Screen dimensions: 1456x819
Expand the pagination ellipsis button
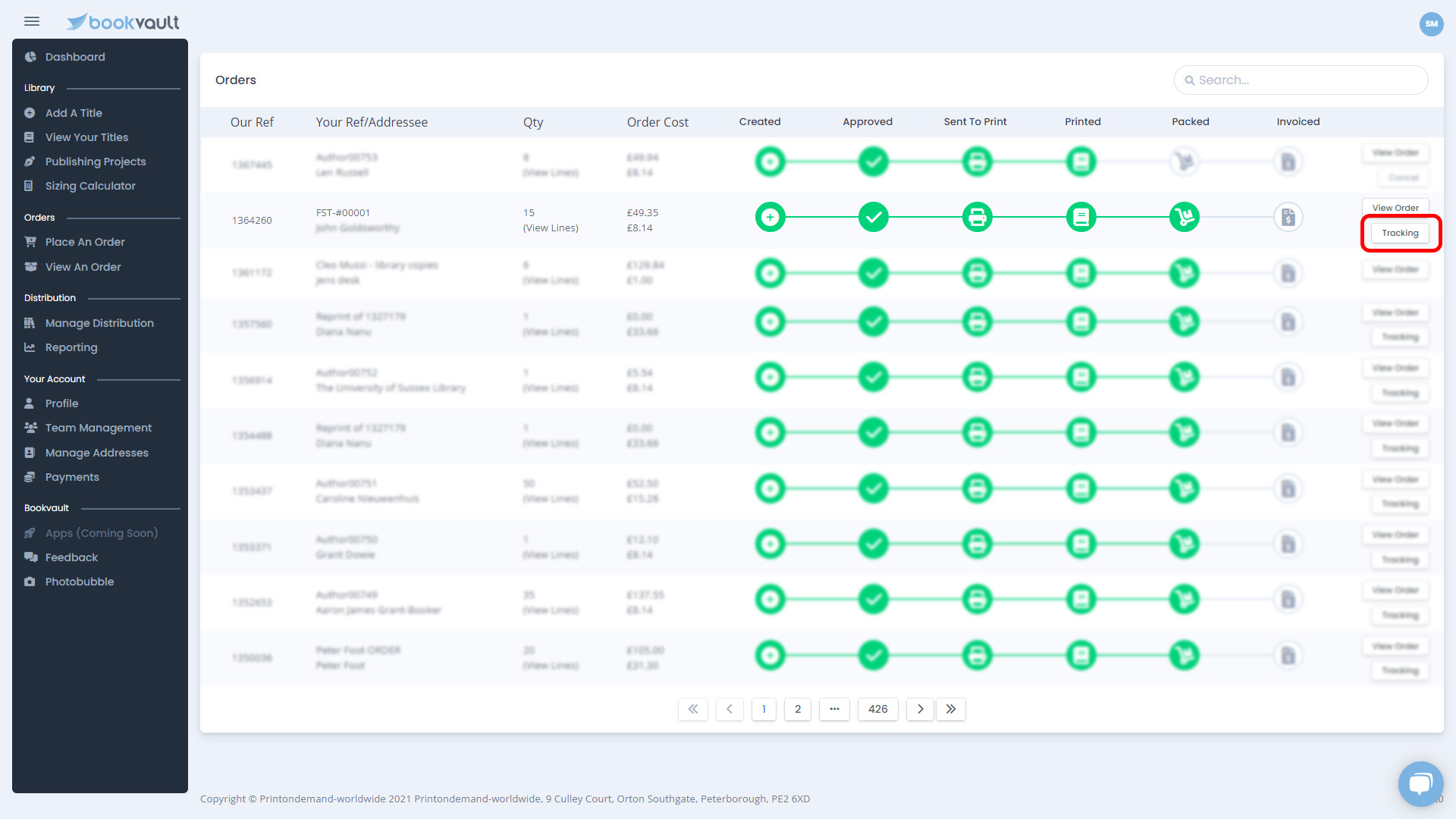tap(834, 709)
